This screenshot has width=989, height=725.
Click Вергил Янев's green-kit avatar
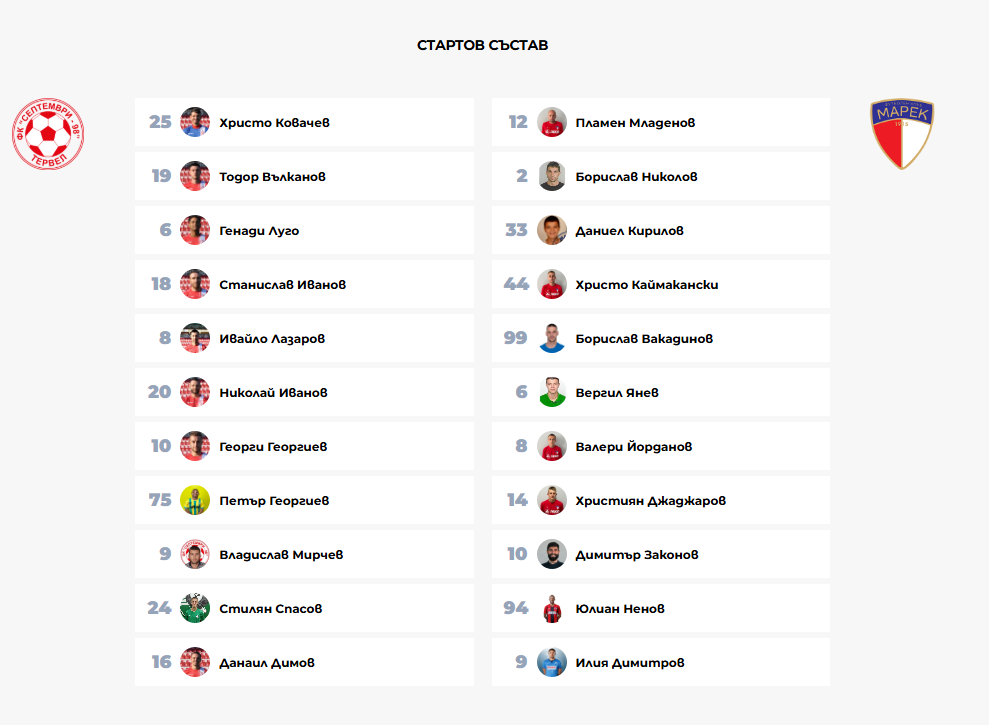click(552, 392)
